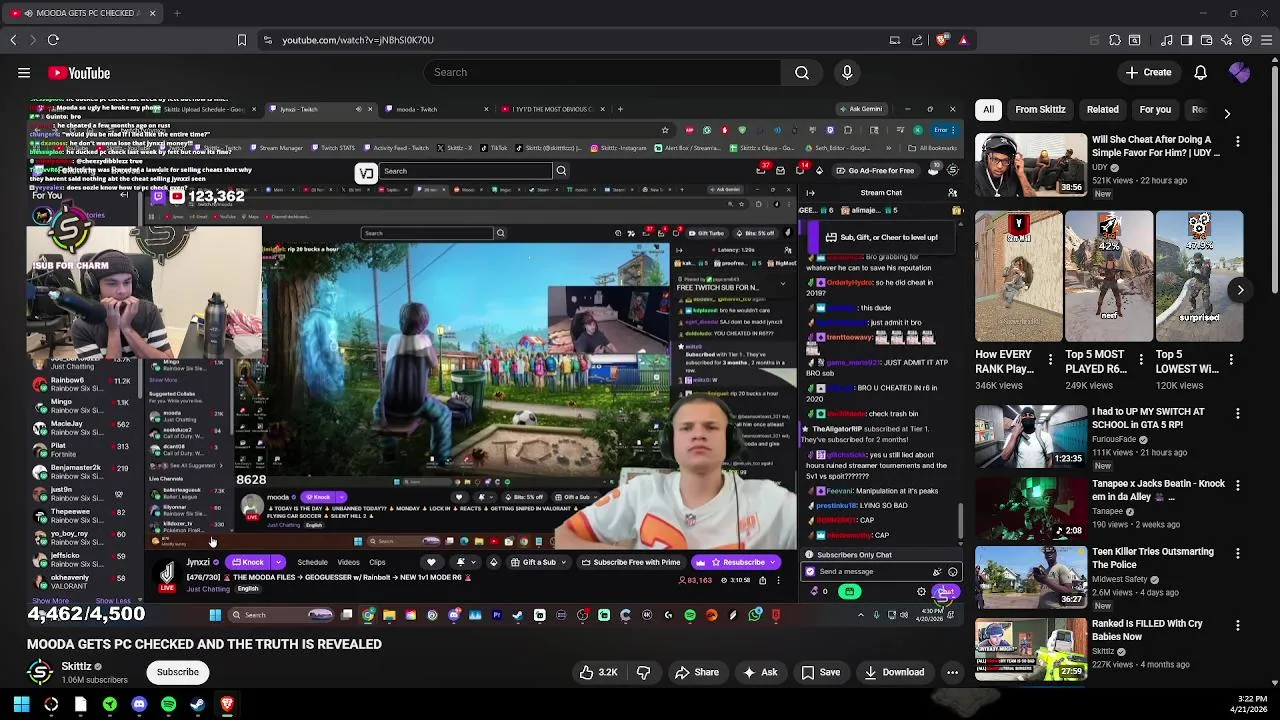Image resolution: width=1280 pixels, height=720 pixels.
Task: Show next filter chips with arrow
Action: click(1227, 113)
